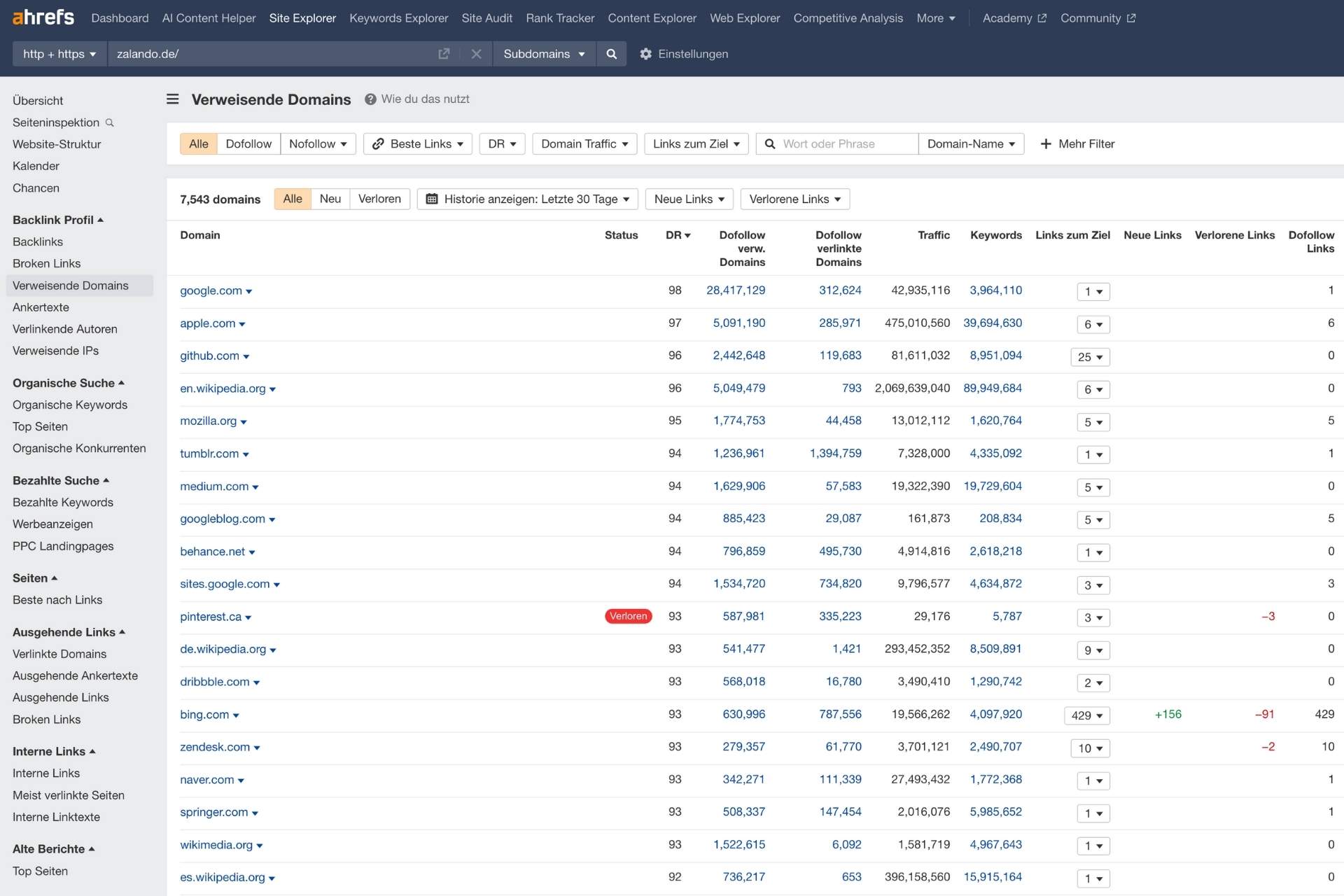Image resolution: width=1344 pixels, height=896 pixels.
Task: Open Ankertexte in sidebar
Action: click(41, 307)
